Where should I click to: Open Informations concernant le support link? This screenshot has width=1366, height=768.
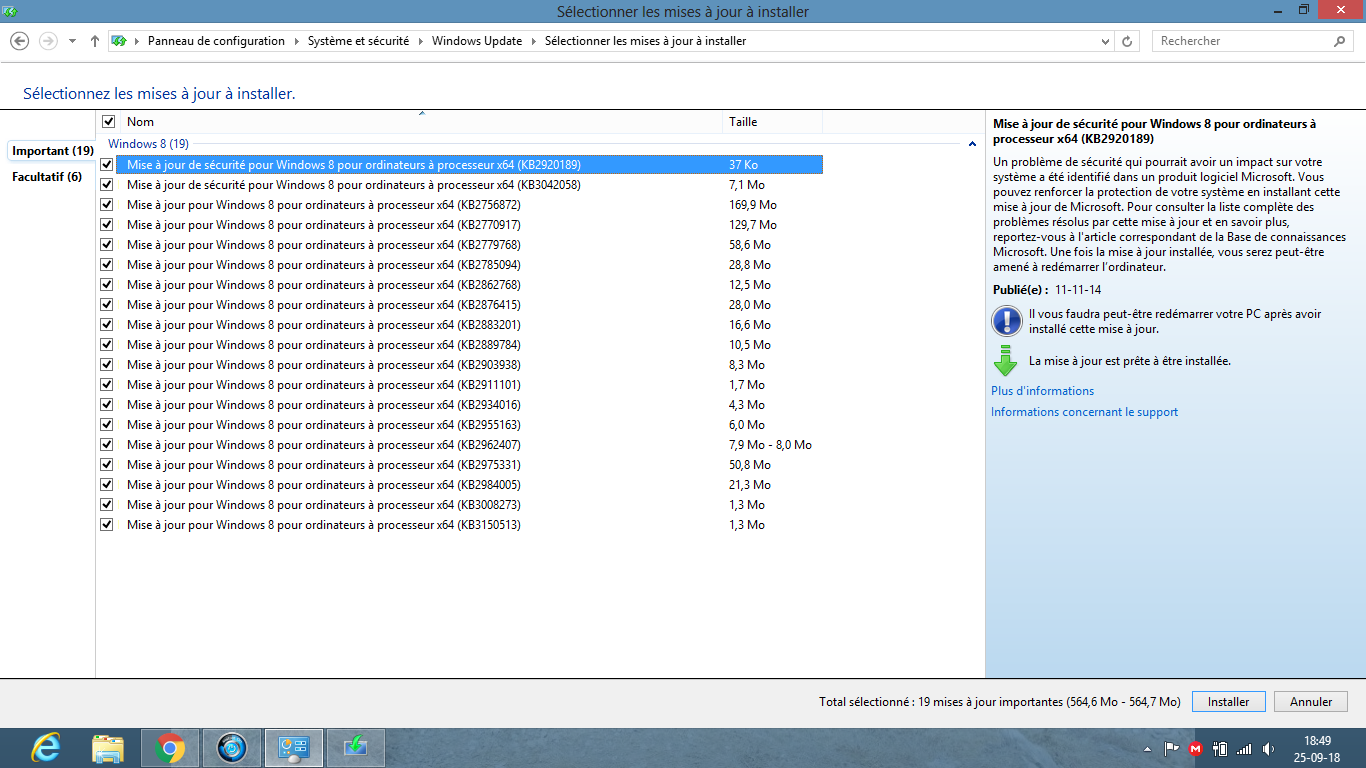1084,412
